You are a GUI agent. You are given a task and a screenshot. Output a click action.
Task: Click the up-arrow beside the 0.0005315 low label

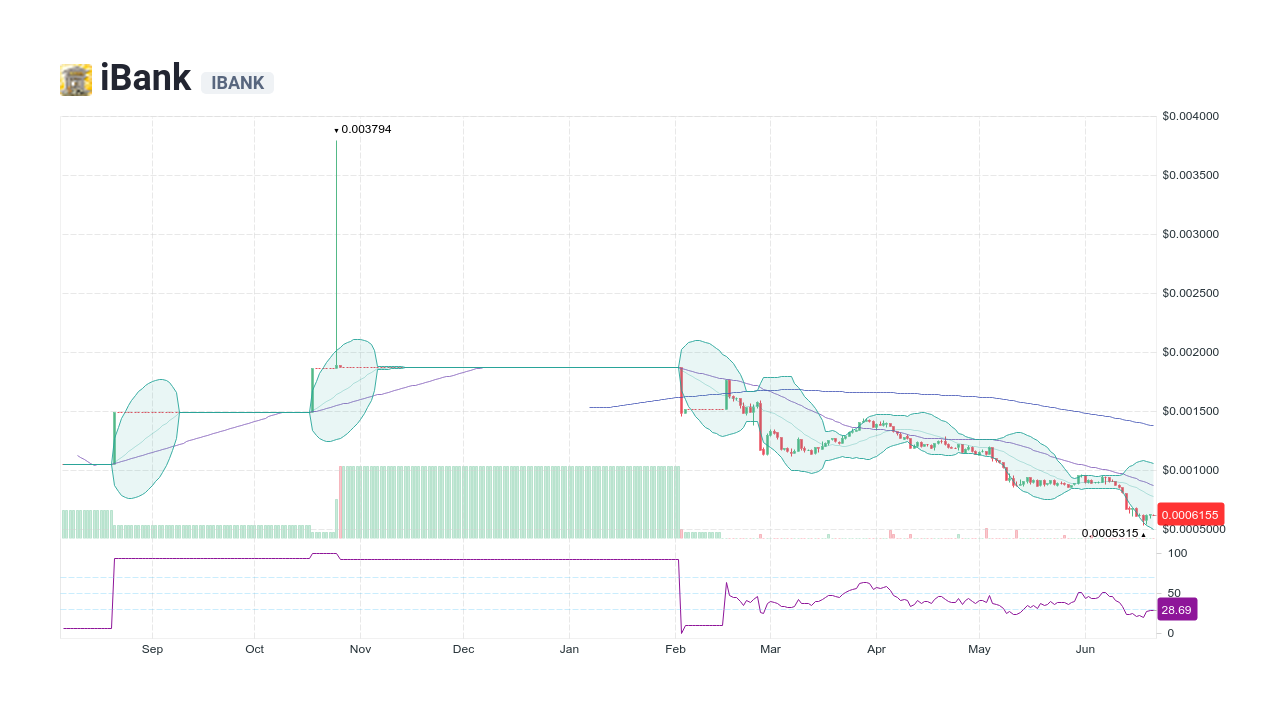pos(1144,534)
